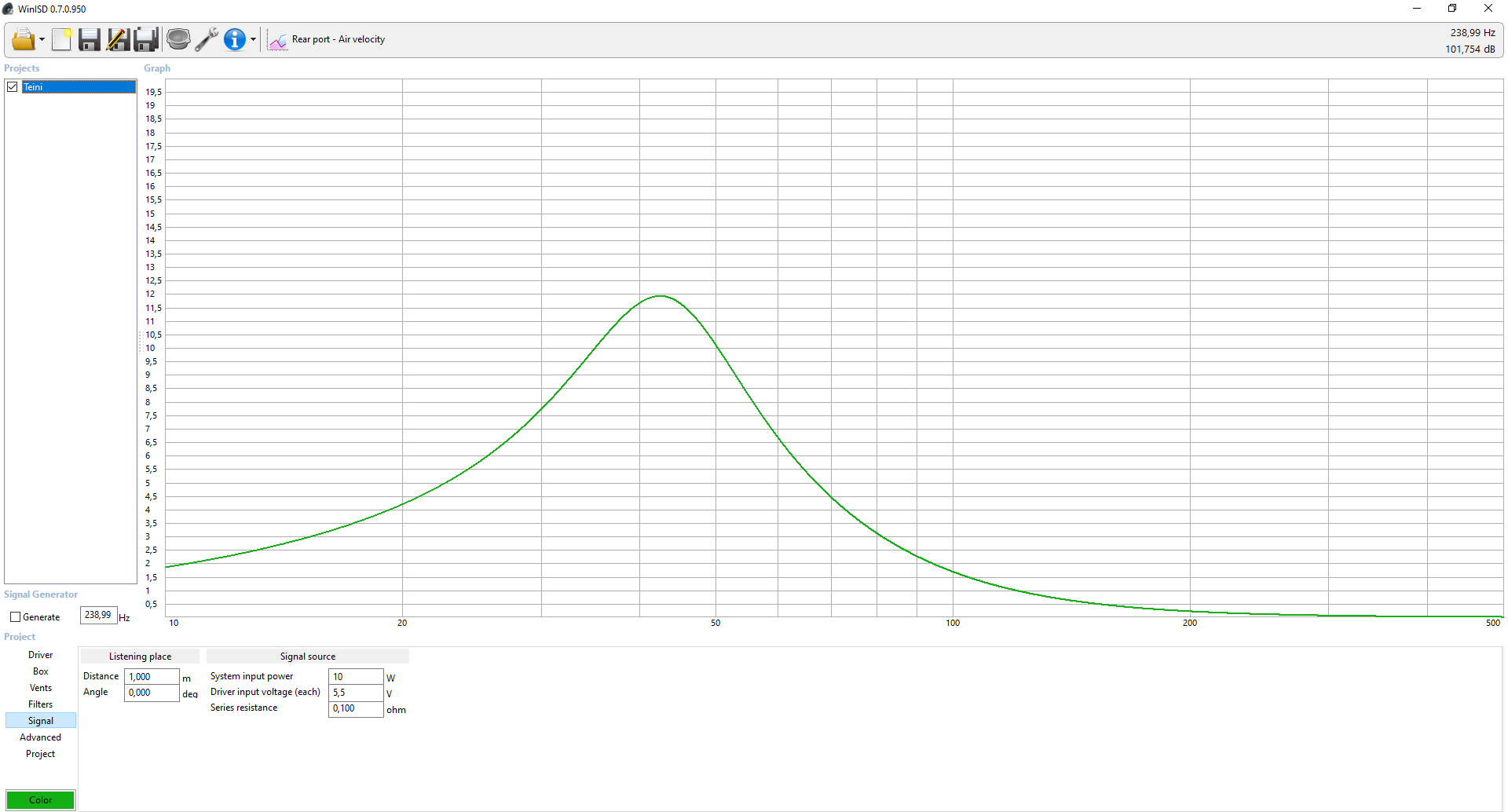Create a new project
Image resolution: width=1508 pixels, height=812 pixels.
(x=61, y=39)
